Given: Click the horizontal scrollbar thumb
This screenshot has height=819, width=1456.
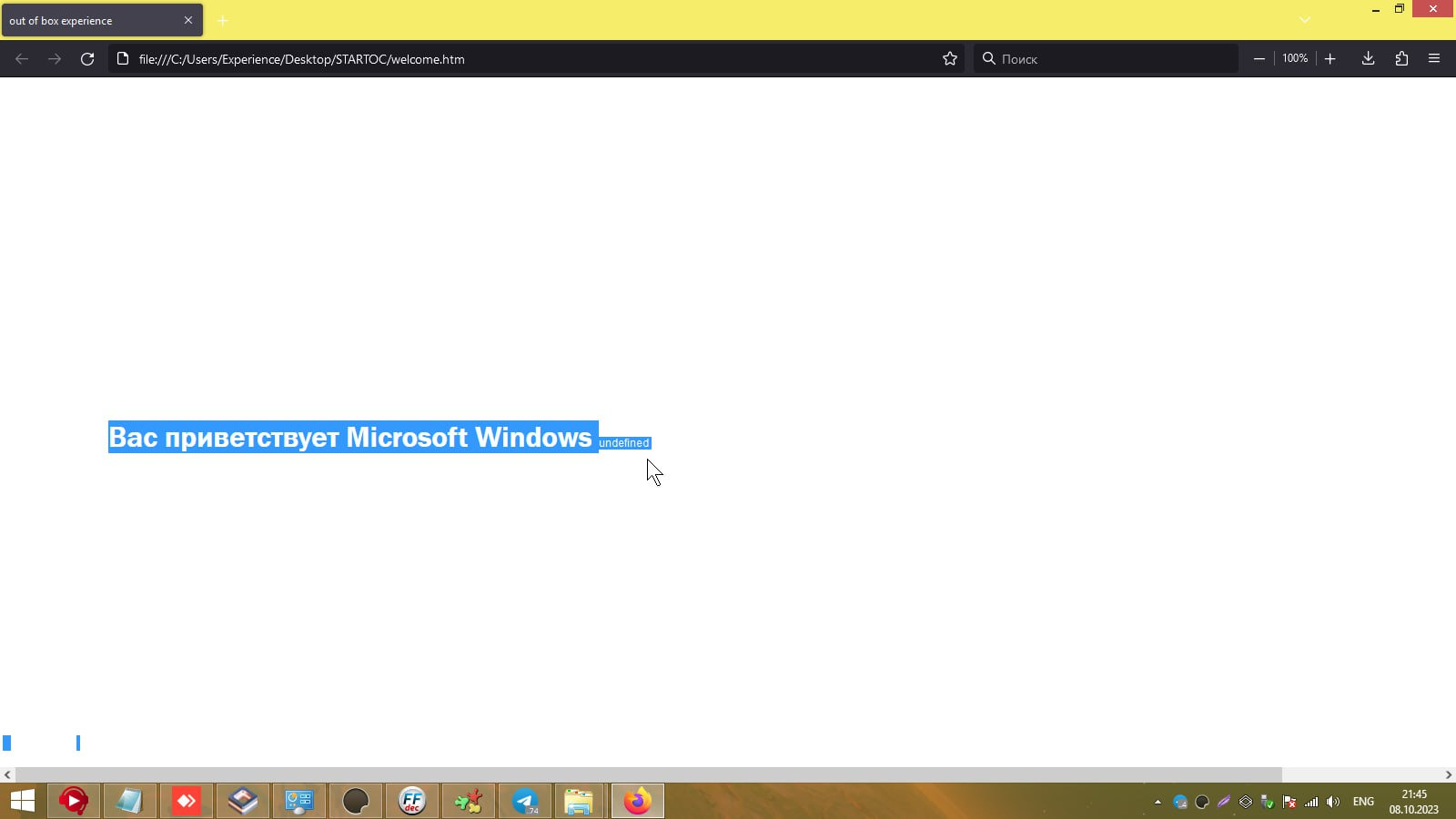Looking at the screenshot, I should (x=648, y=774).
